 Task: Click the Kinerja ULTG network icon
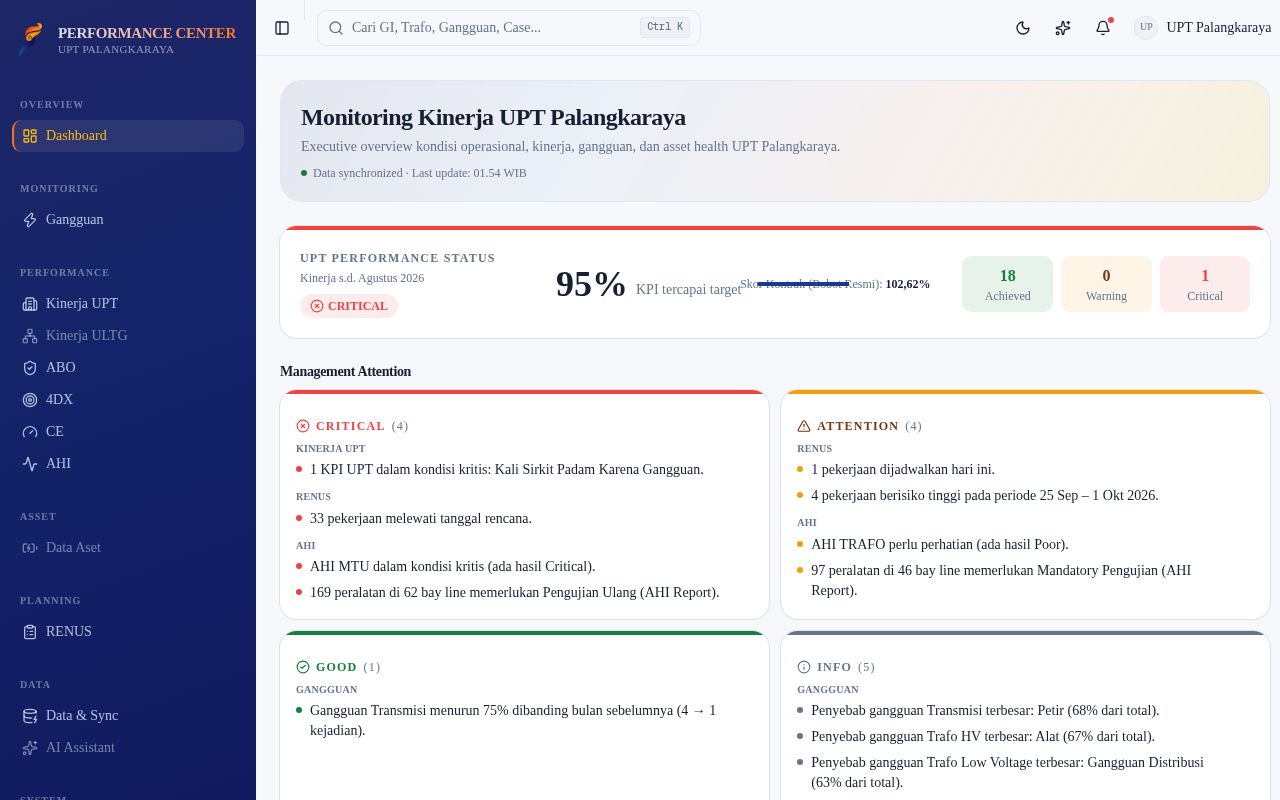pos(30,336)
